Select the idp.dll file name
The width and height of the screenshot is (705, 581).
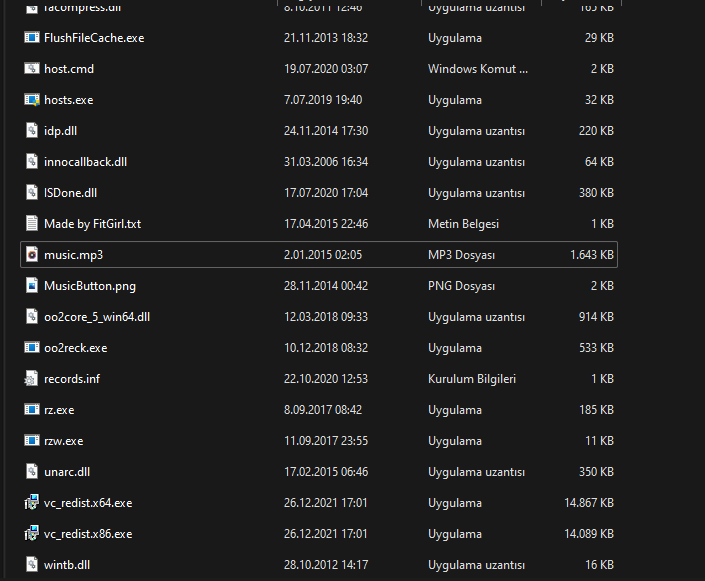point(60,131)
